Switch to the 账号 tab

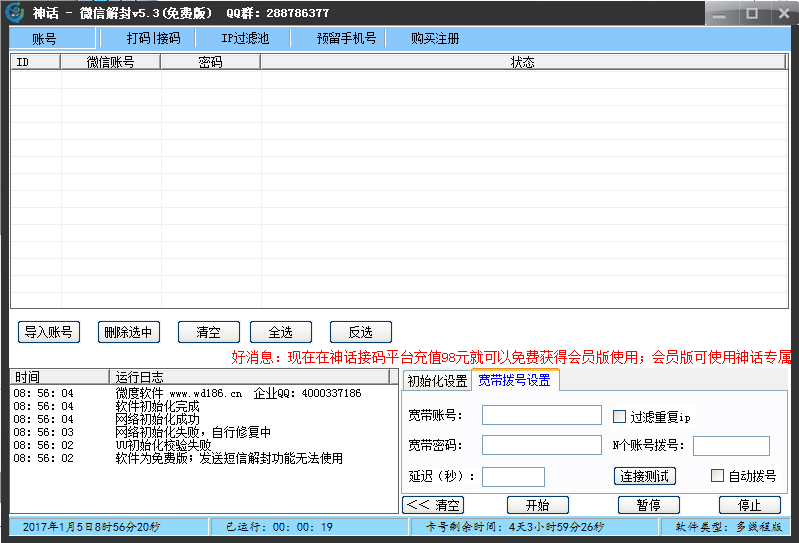click(52, 38)
